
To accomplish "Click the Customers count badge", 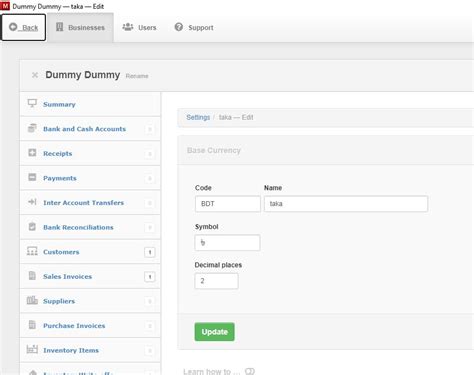I will click(x=150, y=252).
